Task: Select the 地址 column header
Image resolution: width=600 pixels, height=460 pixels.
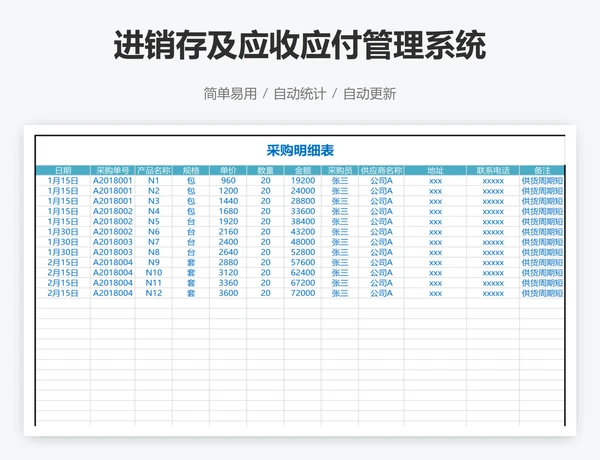Action: tap(435, 170)
